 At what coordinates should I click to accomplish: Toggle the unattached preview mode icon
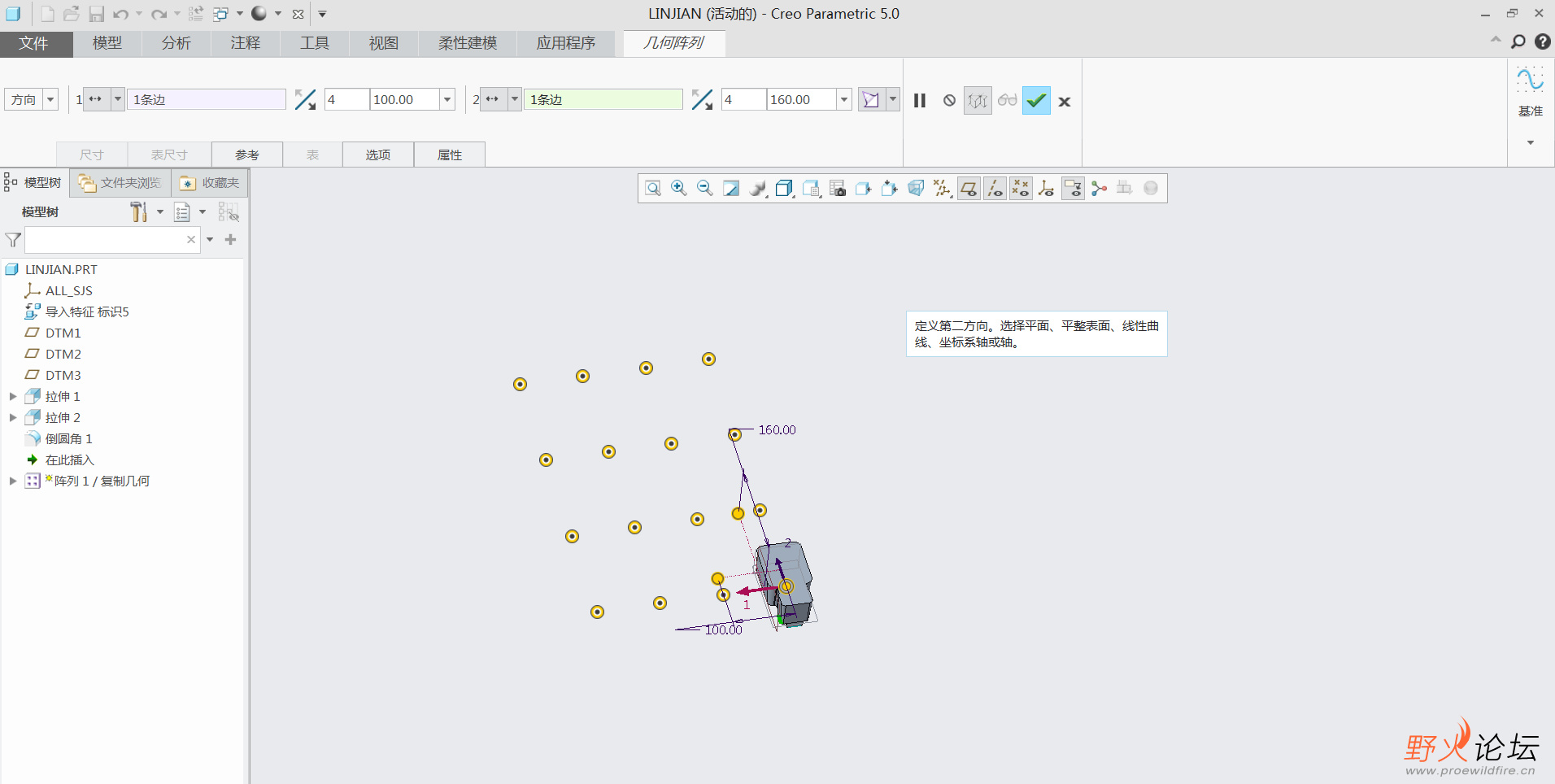tap(978, 101)
